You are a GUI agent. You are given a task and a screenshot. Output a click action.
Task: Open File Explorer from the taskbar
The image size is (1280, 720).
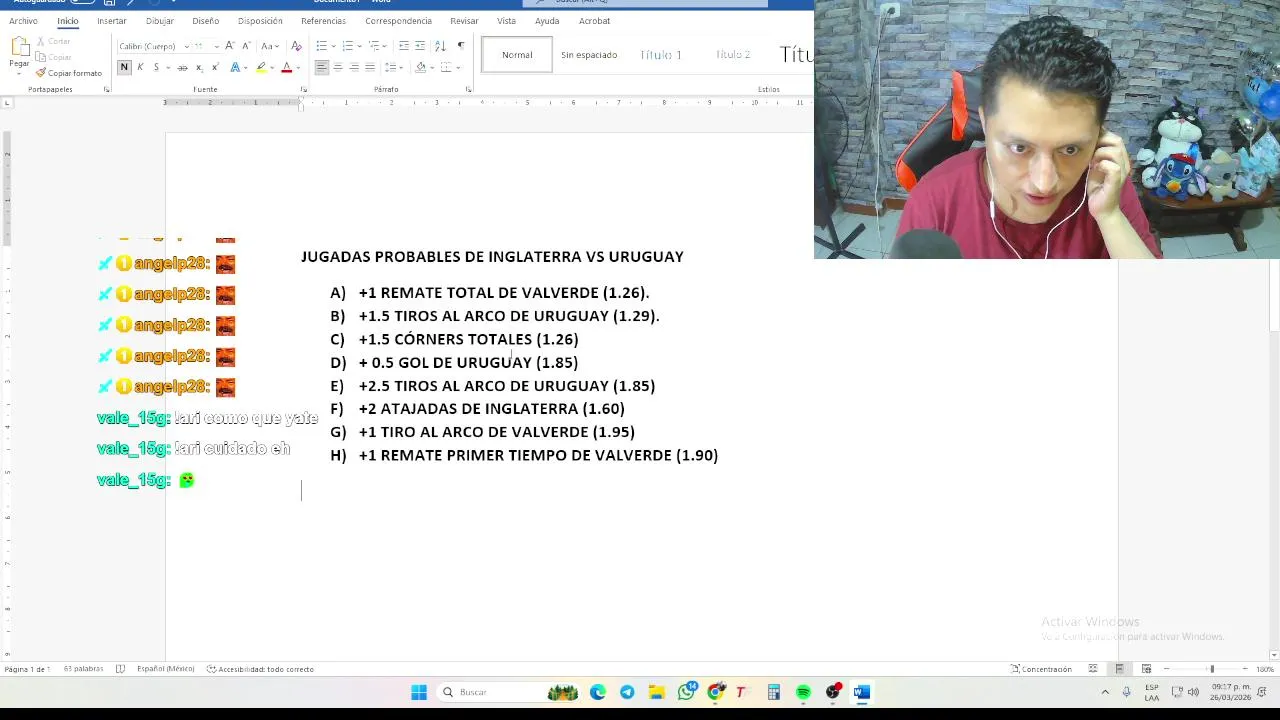click(x=656, y=692)
